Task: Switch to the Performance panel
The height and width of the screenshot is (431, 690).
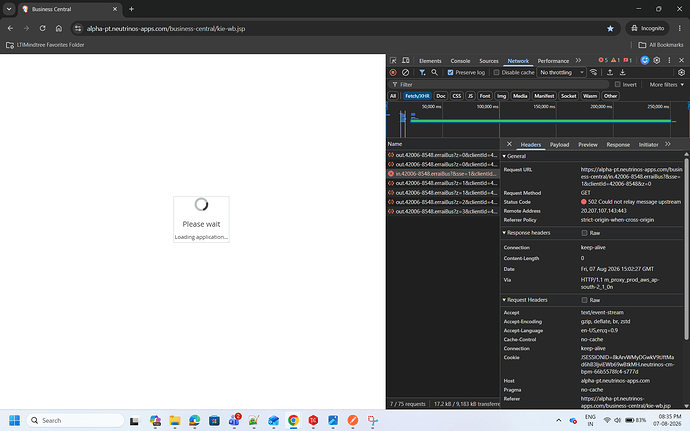Action: pyautogui.click(x=553, y=61)
